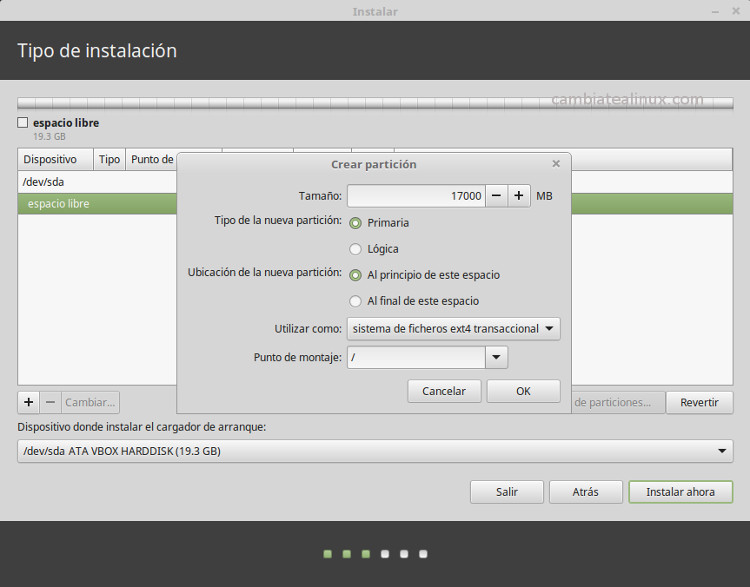Increase partition size with plus stepper
Viewport: 750px width, 587px height.
[518, 196]
